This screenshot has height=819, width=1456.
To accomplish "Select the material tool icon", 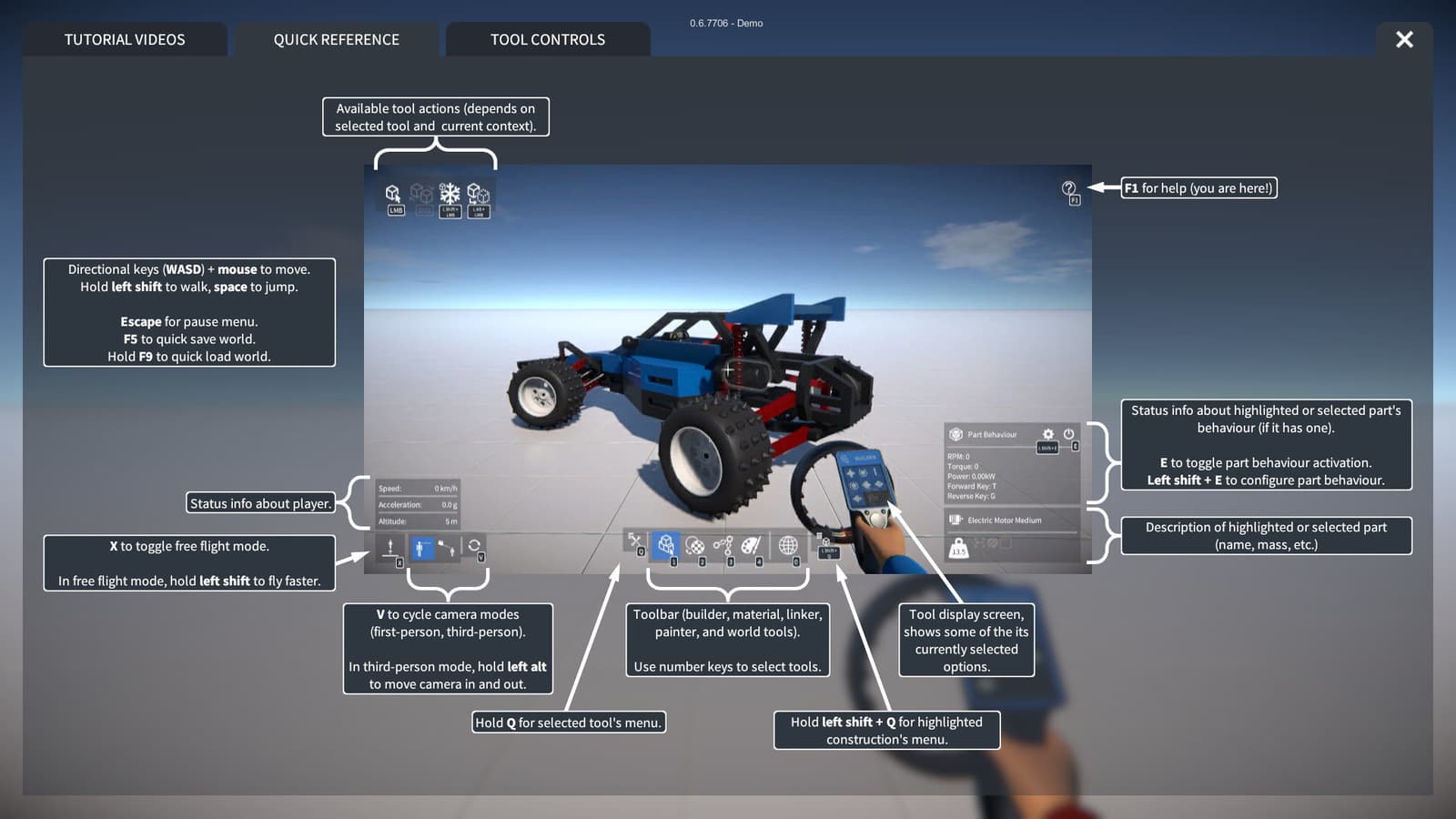I will pyautogui.click(x=694, y=545).
